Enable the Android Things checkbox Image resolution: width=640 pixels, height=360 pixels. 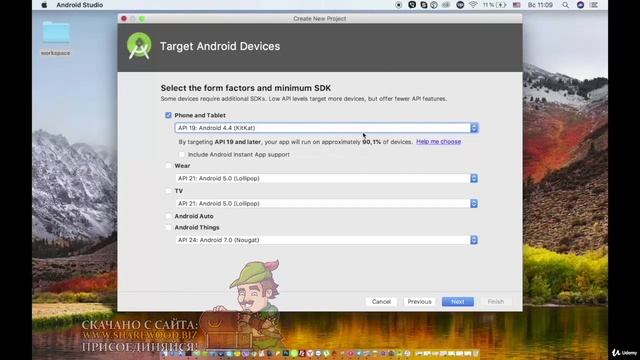click(168, 227)
